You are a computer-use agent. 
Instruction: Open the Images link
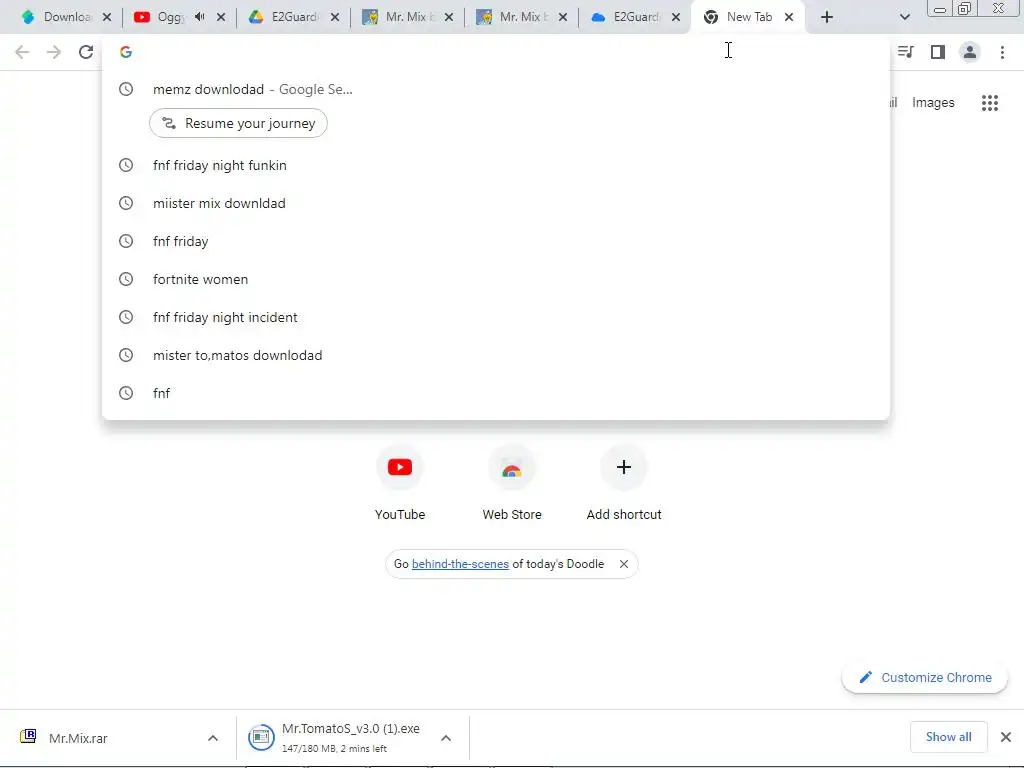click(933, 103)
